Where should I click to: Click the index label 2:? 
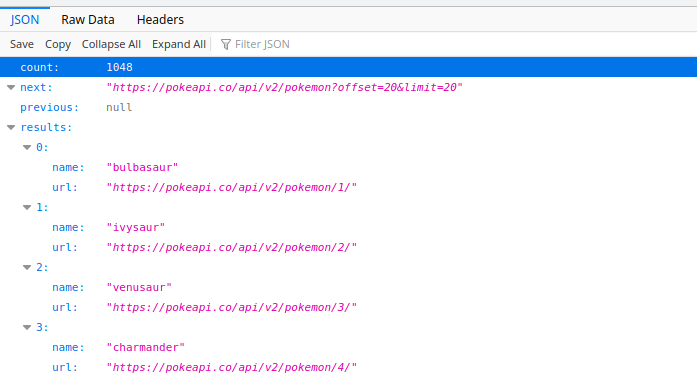[42, 267]
